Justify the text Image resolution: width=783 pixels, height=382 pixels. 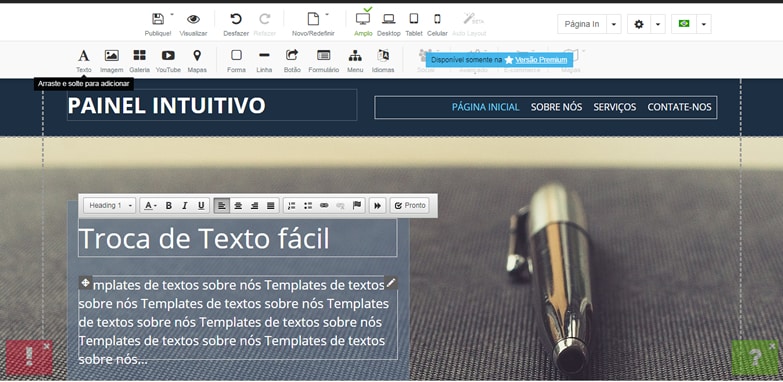click(x=270, y=206)
